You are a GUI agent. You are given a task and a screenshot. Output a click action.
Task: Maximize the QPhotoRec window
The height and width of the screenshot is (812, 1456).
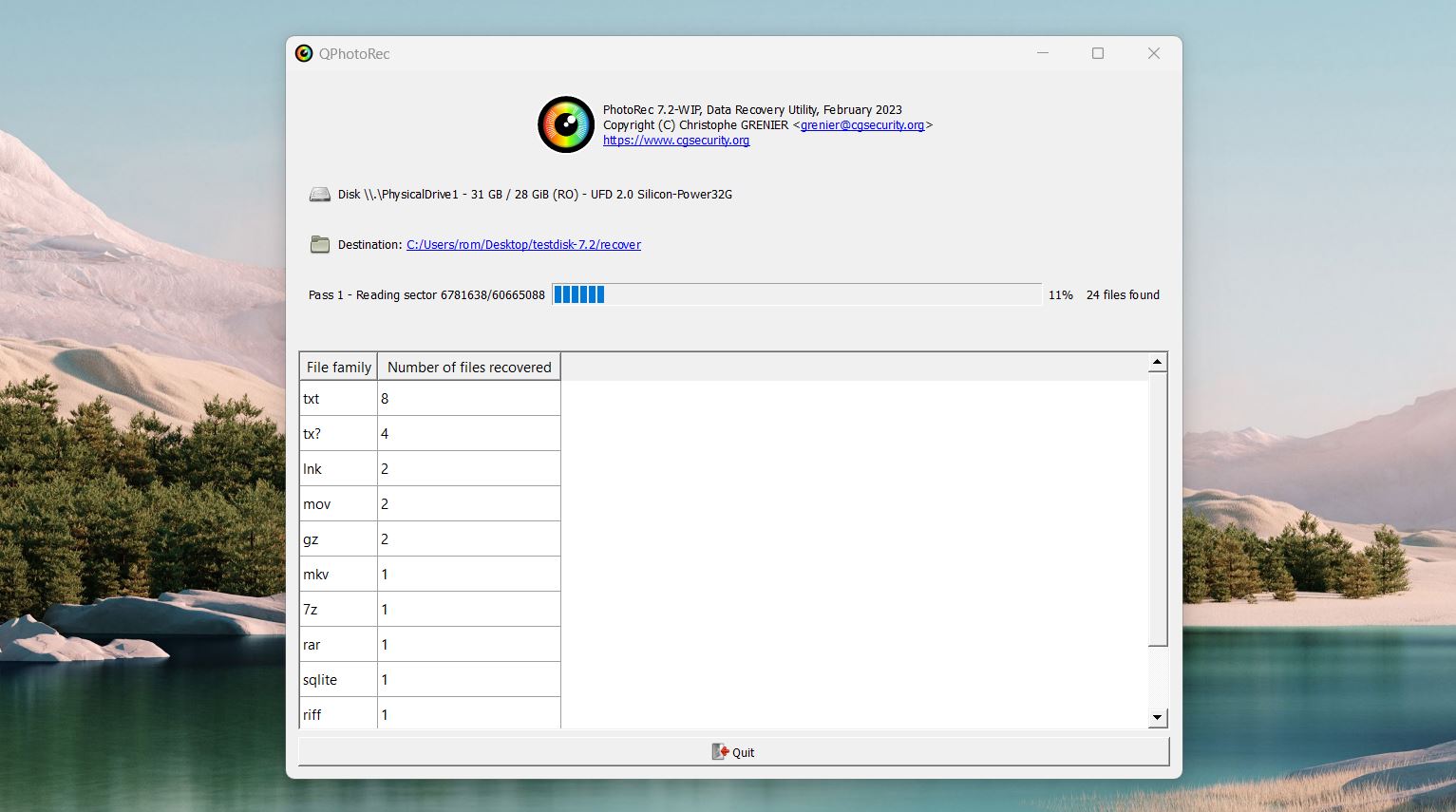[x=1098, y=53]
